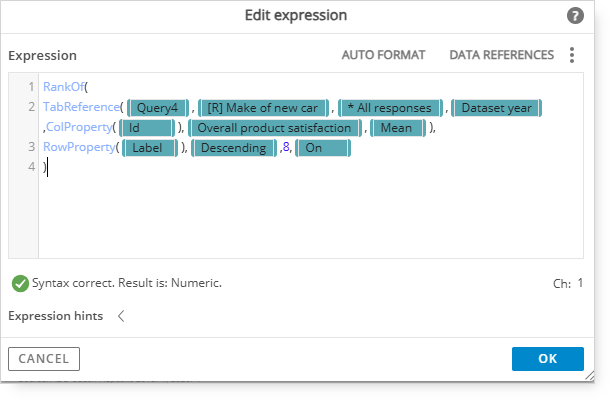Click the empty area in expression editor
The width and height of the screenshot is (610, 399).
tap(310, 214)
